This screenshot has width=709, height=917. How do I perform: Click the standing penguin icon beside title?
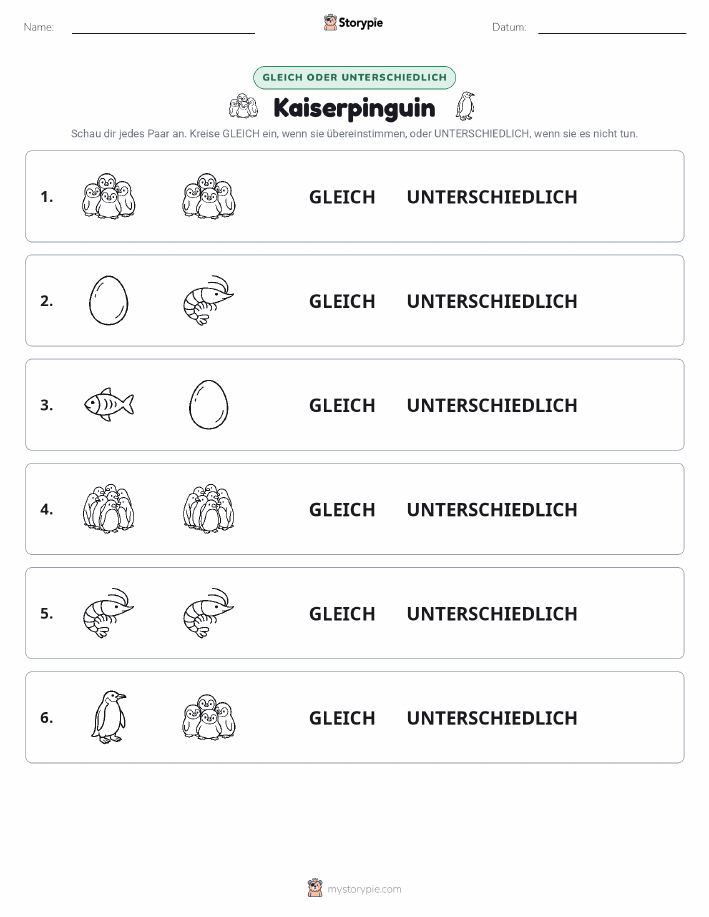[x=466, y=106]
